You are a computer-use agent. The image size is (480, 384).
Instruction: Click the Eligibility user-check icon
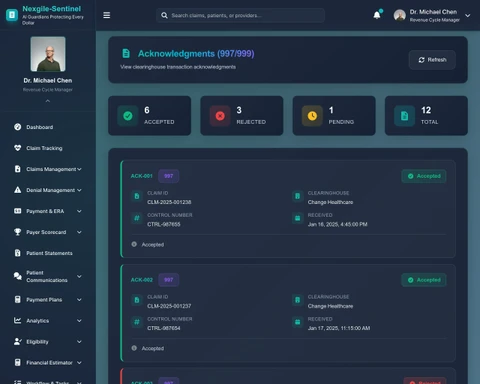coord(18,341)
